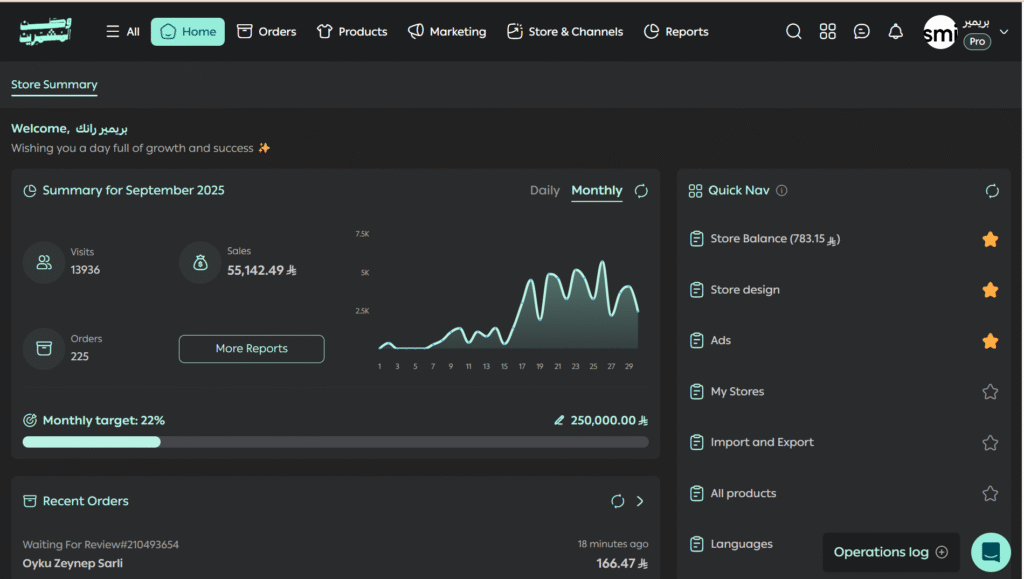Star the Import and Export shortcut

(990, 443)
